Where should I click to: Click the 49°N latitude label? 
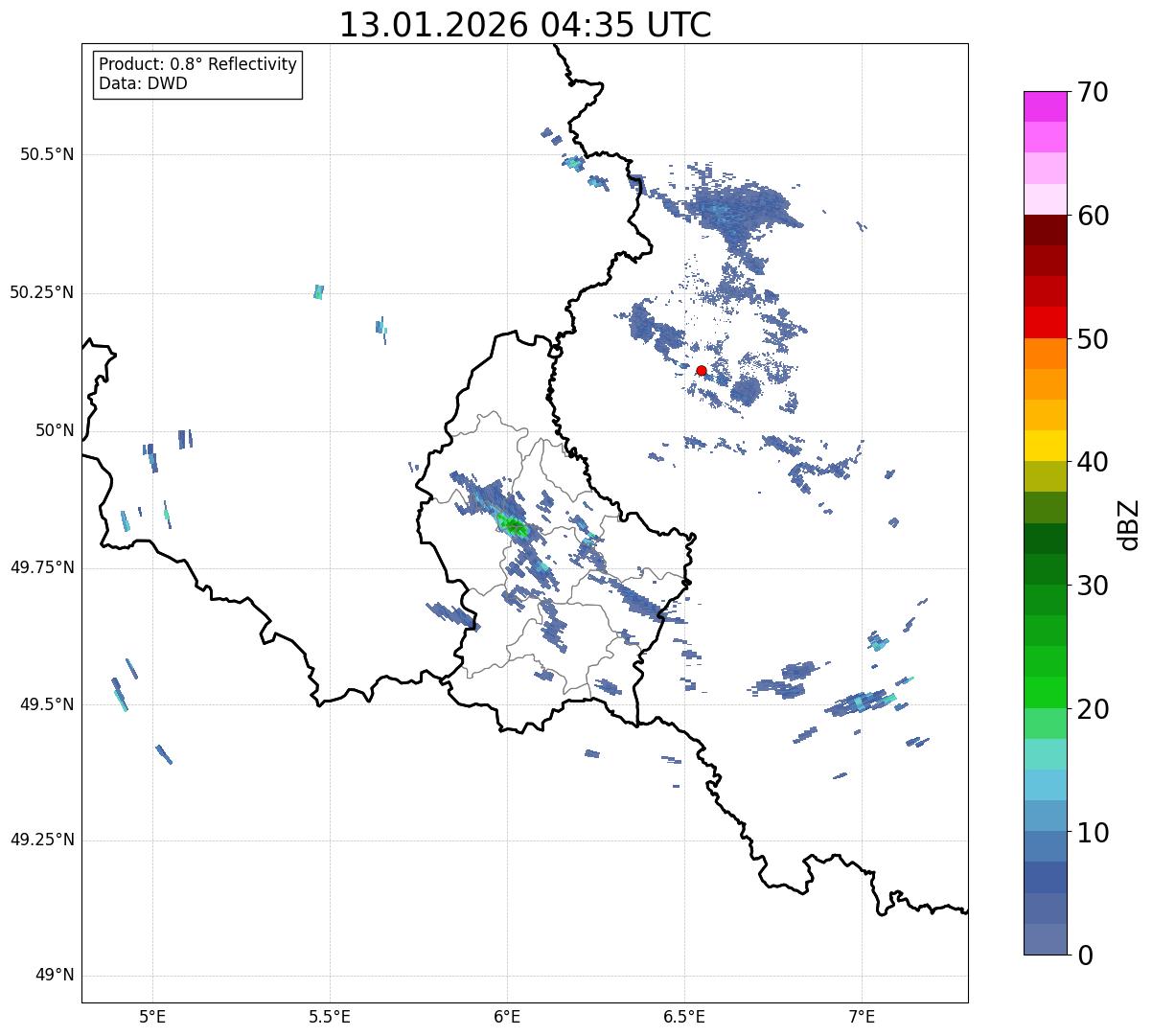click(x=55, y=976)
